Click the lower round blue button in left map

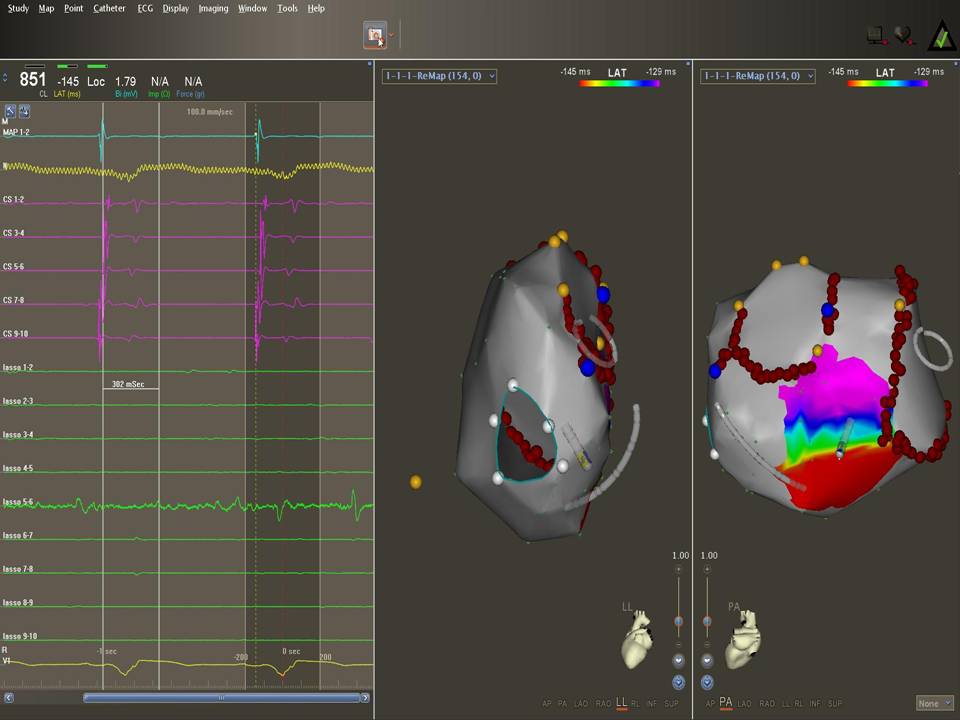coord(679,682)
